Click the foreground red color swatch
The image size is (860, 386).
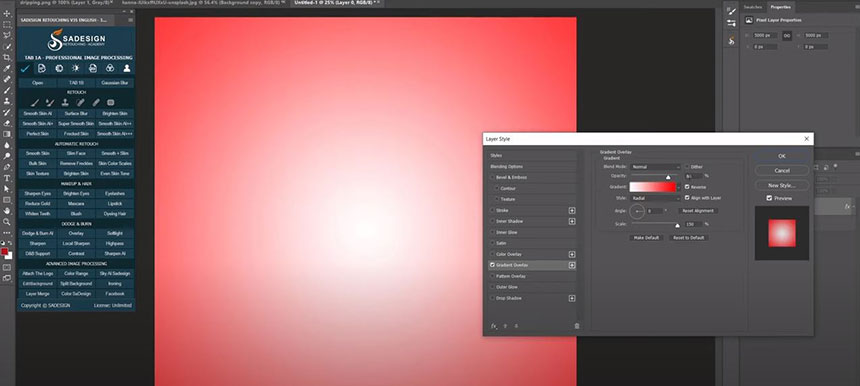pos(5,252)
